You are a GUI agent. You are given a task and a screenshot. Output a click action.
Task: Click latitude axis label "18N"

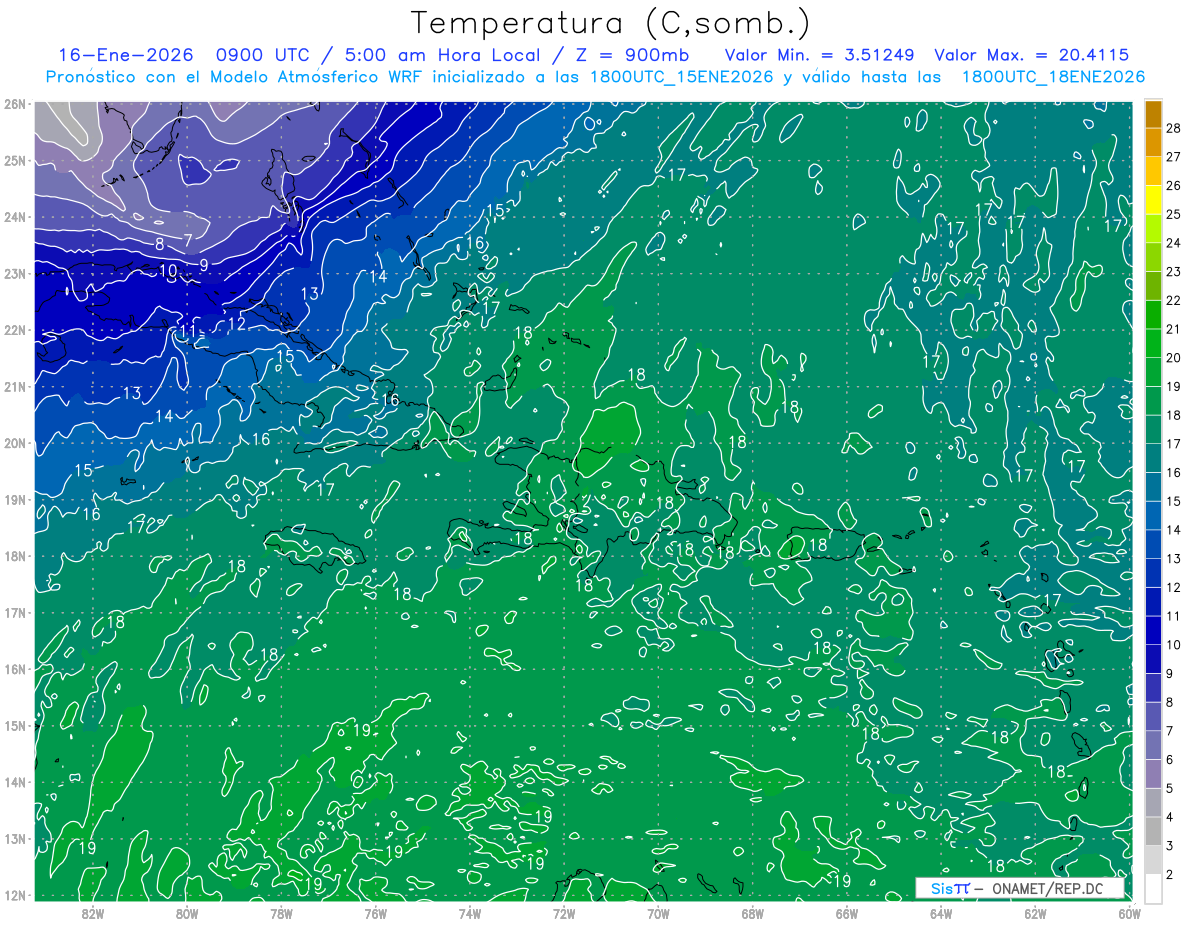(14, 556)
